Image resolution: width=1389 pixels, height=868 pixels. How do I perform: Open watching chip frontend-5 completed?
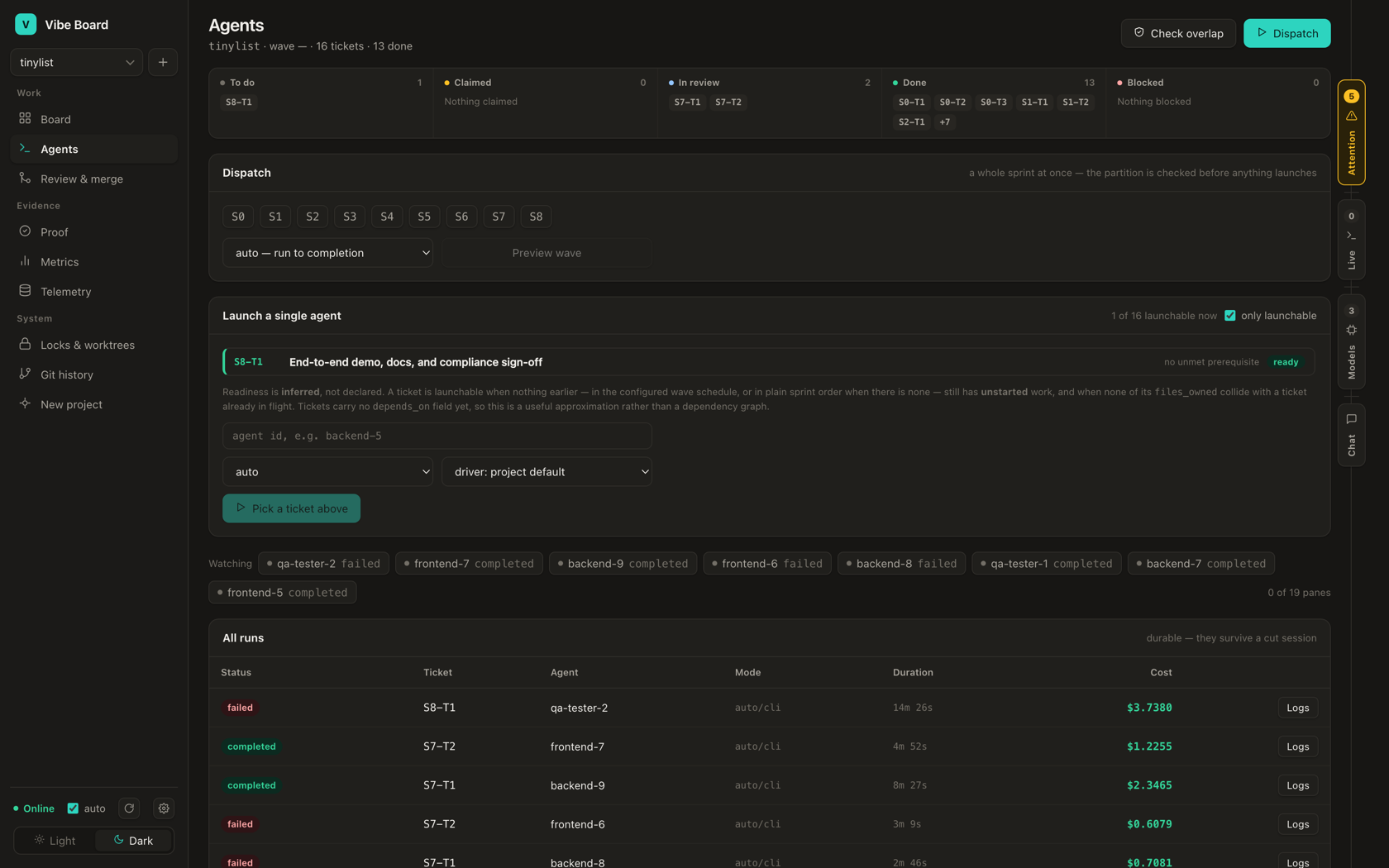283,593
